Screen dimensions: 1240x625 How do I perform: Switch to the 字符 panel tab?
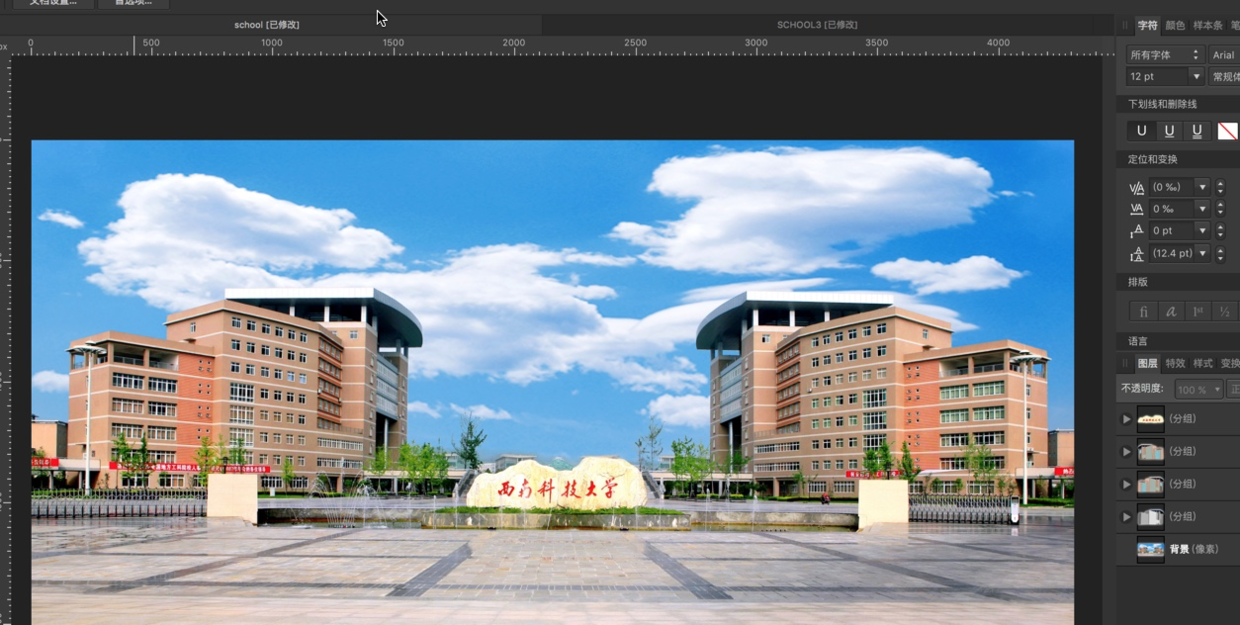point(1147,26)
